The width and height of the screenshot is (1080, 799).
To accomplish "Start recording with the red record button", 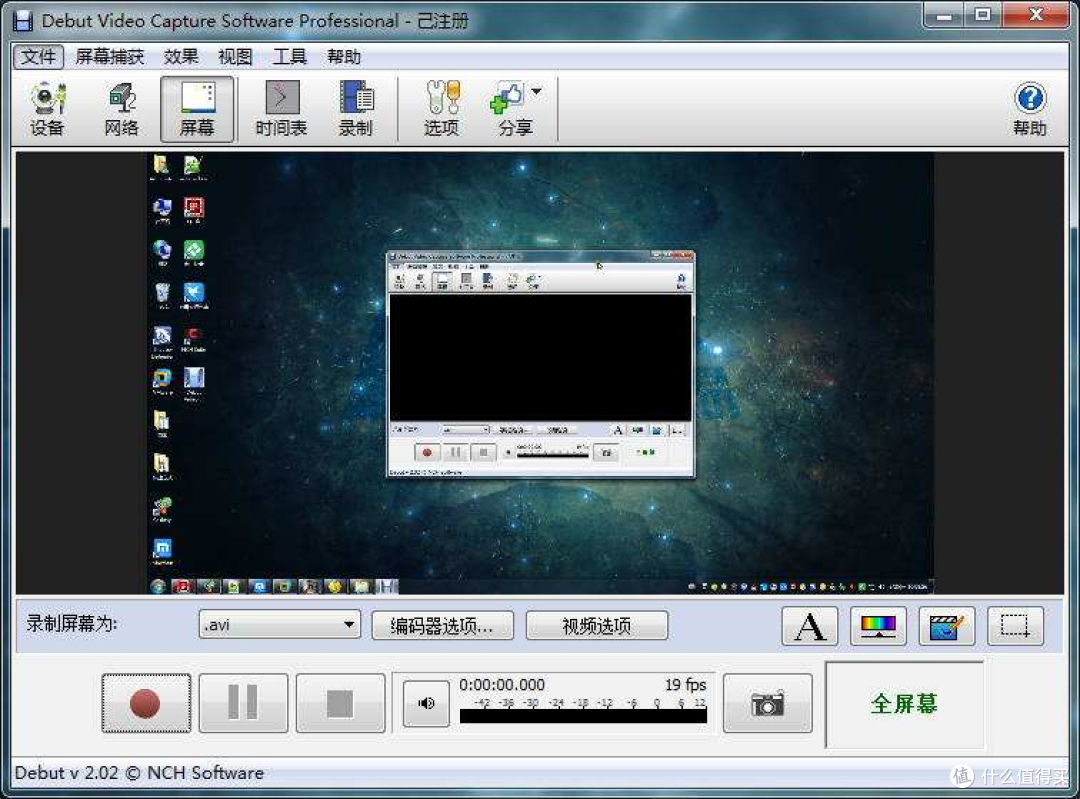I will (146, 703).
